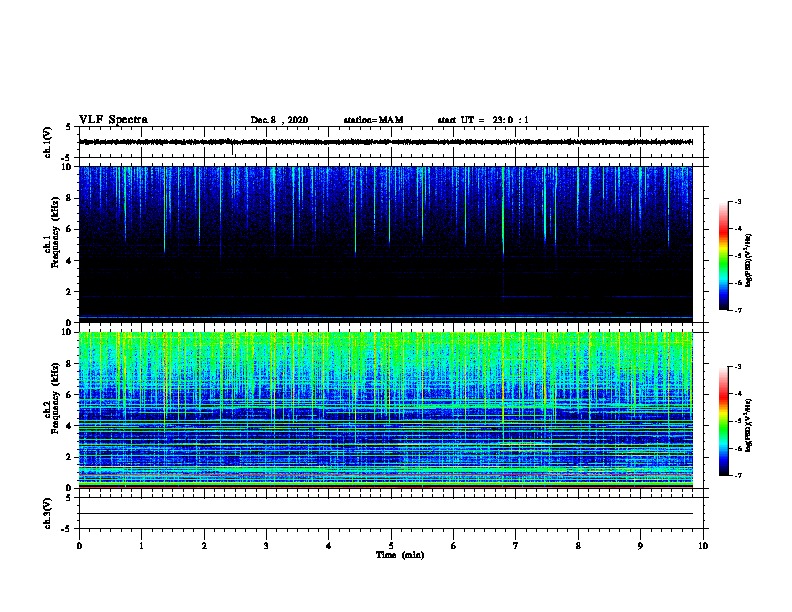Click the "-3" label on ch.2 color bar
Viewport: 792px width, 612px height.
click(x=737, y=367)
